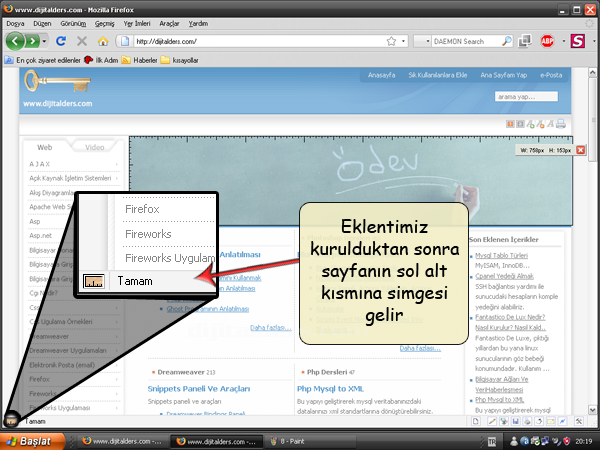Click the Firefox back arrow button
Image resolution: width=600 pixels, height=450 pixels.
[17, 42]
